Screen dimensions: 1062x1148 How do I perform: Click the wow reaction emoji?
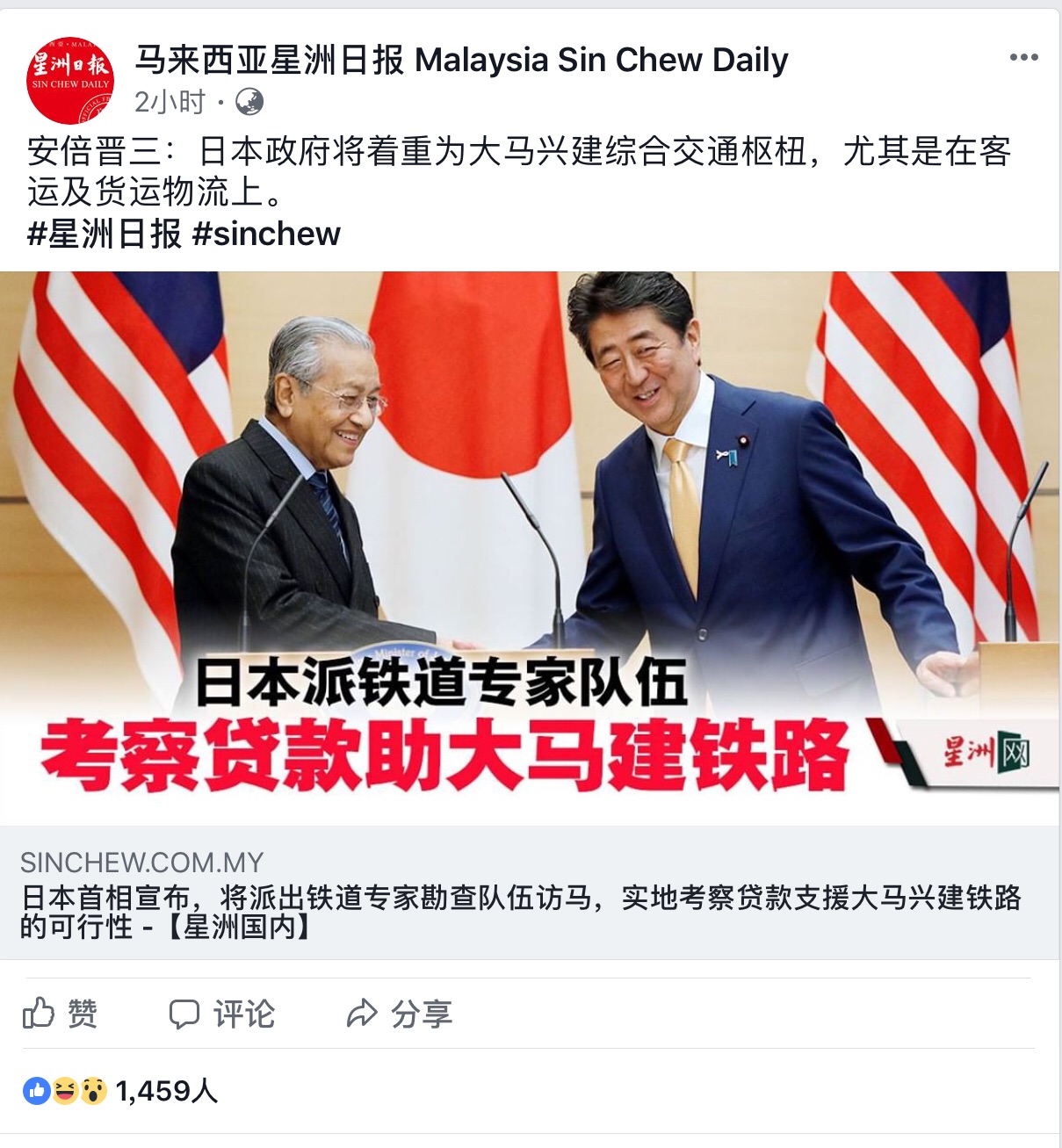coord(93,1091)
